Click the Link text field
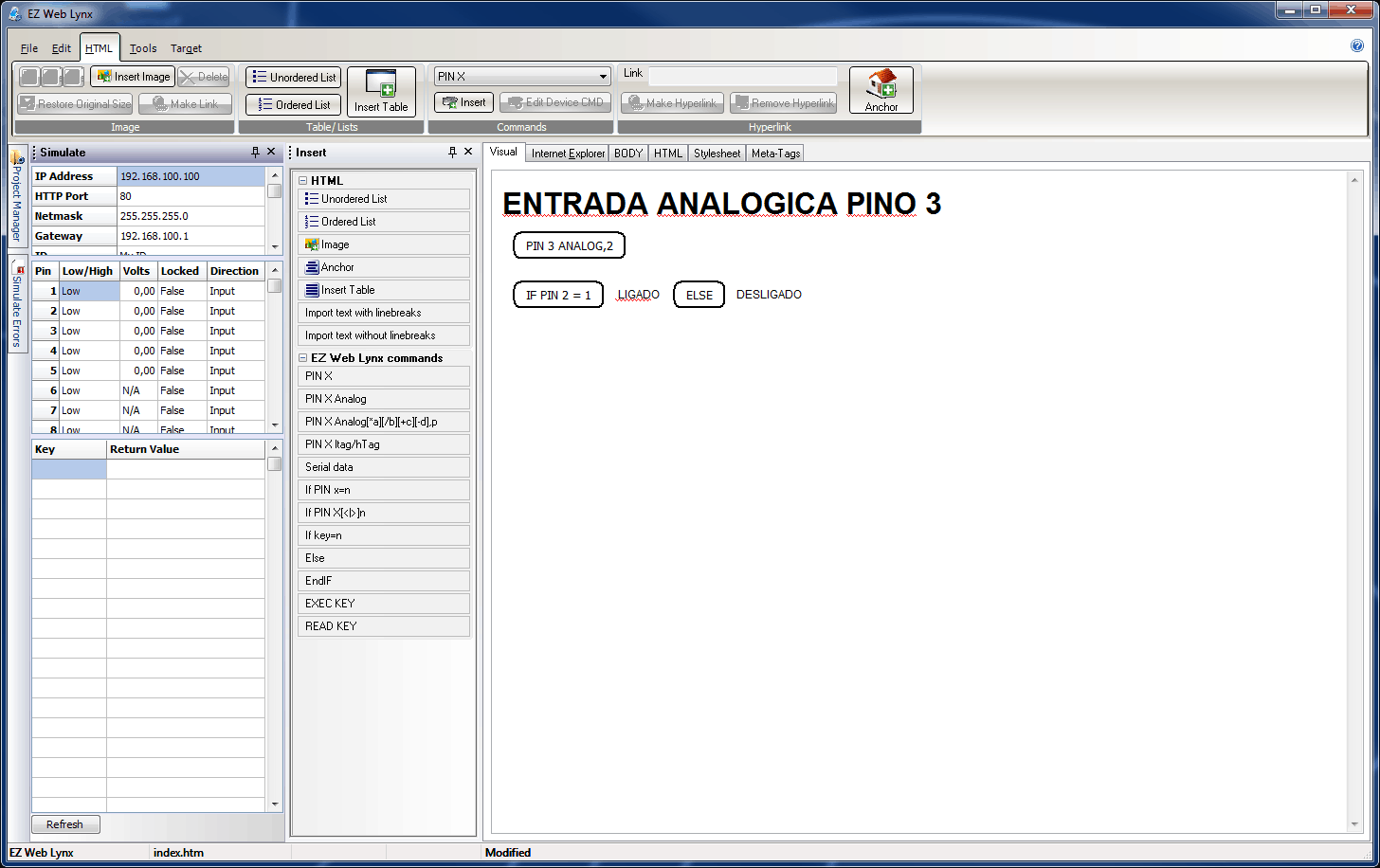This screenshot has width=1380, height=868. [x=742, y=75]
